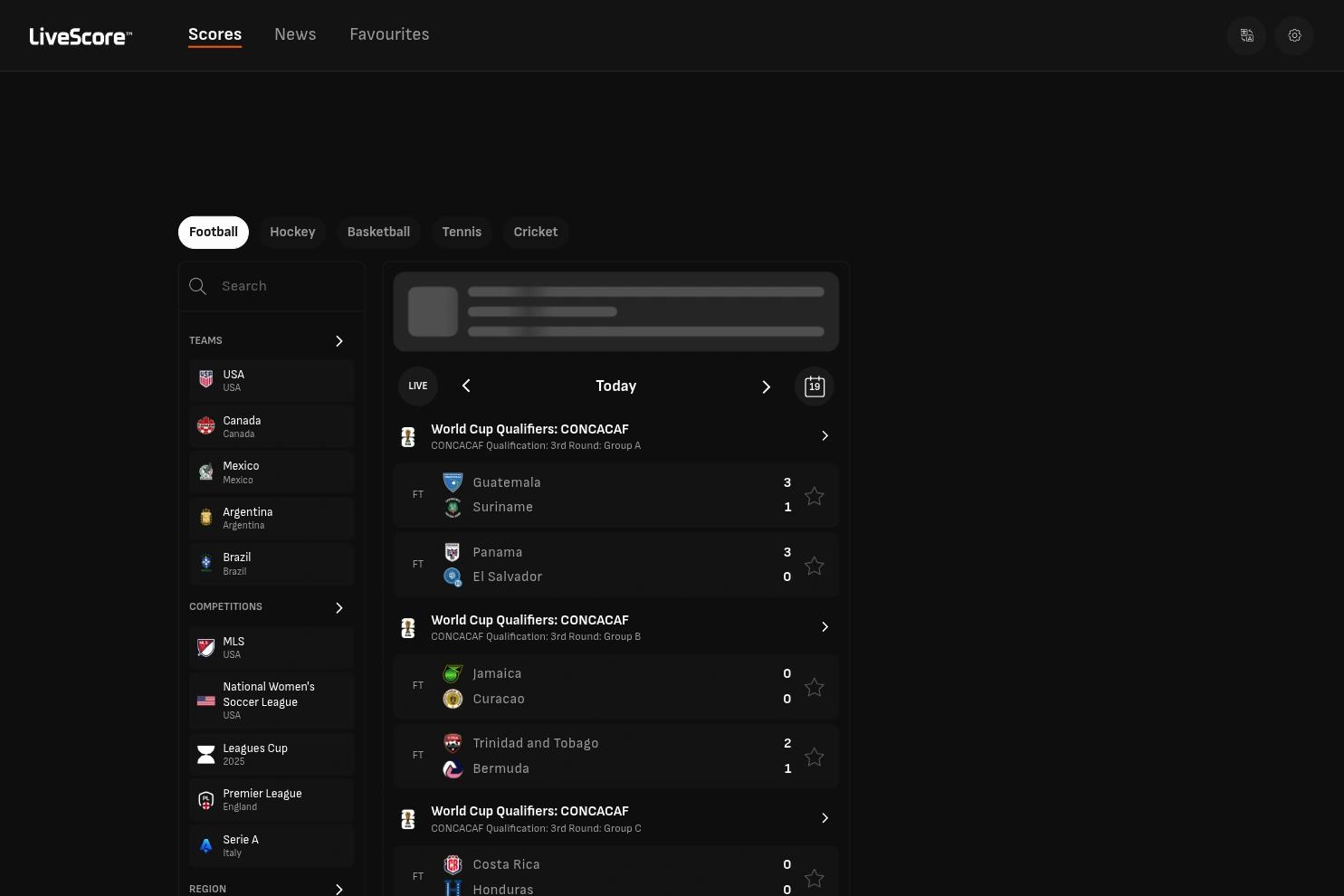Screen dimensions: 1344x896
Task: Expand the Teams section arrow
Action: 339,341
